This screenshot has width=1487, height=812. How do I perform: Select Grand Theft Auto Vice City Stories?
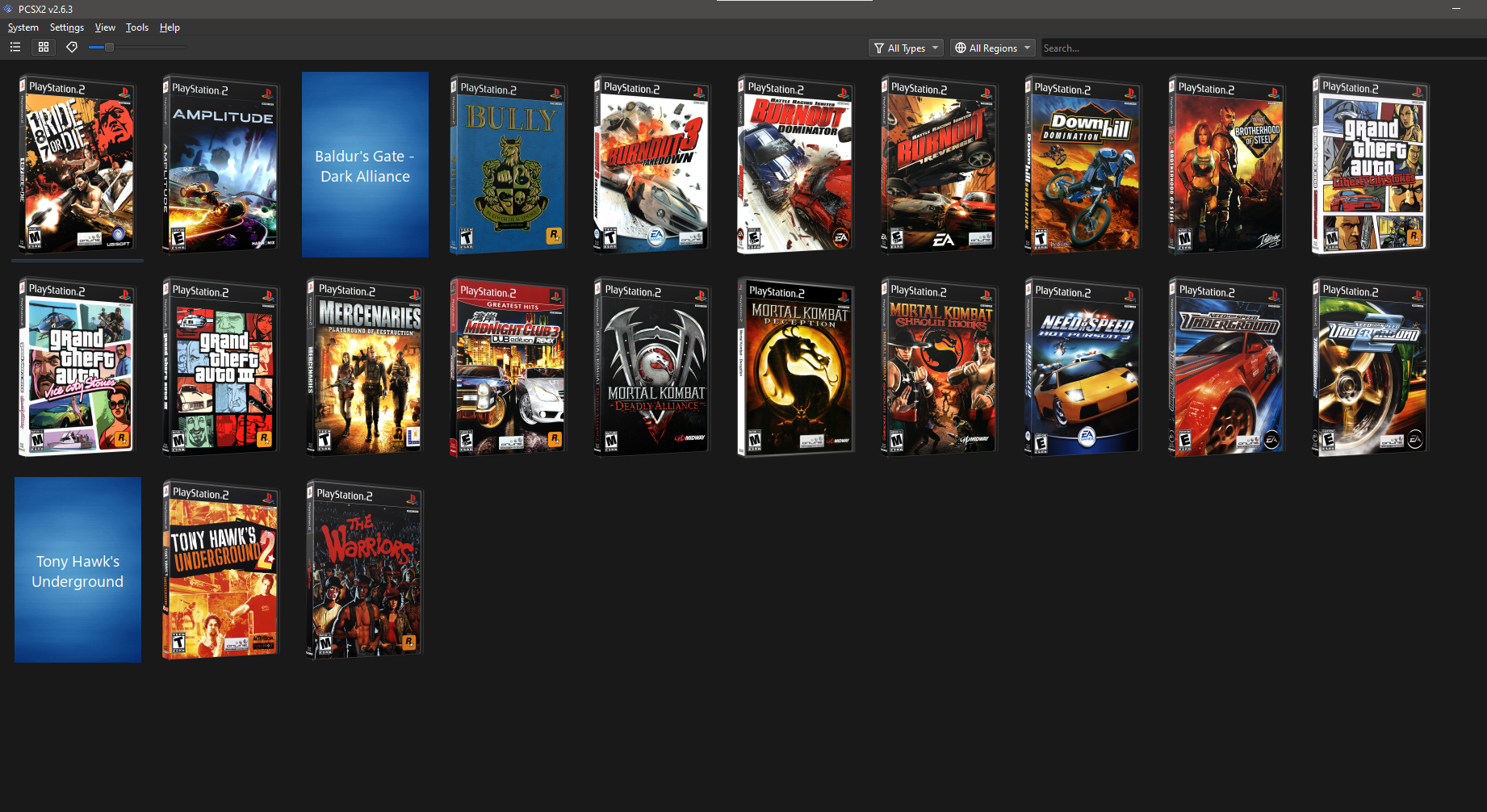(x=77, y=367)
